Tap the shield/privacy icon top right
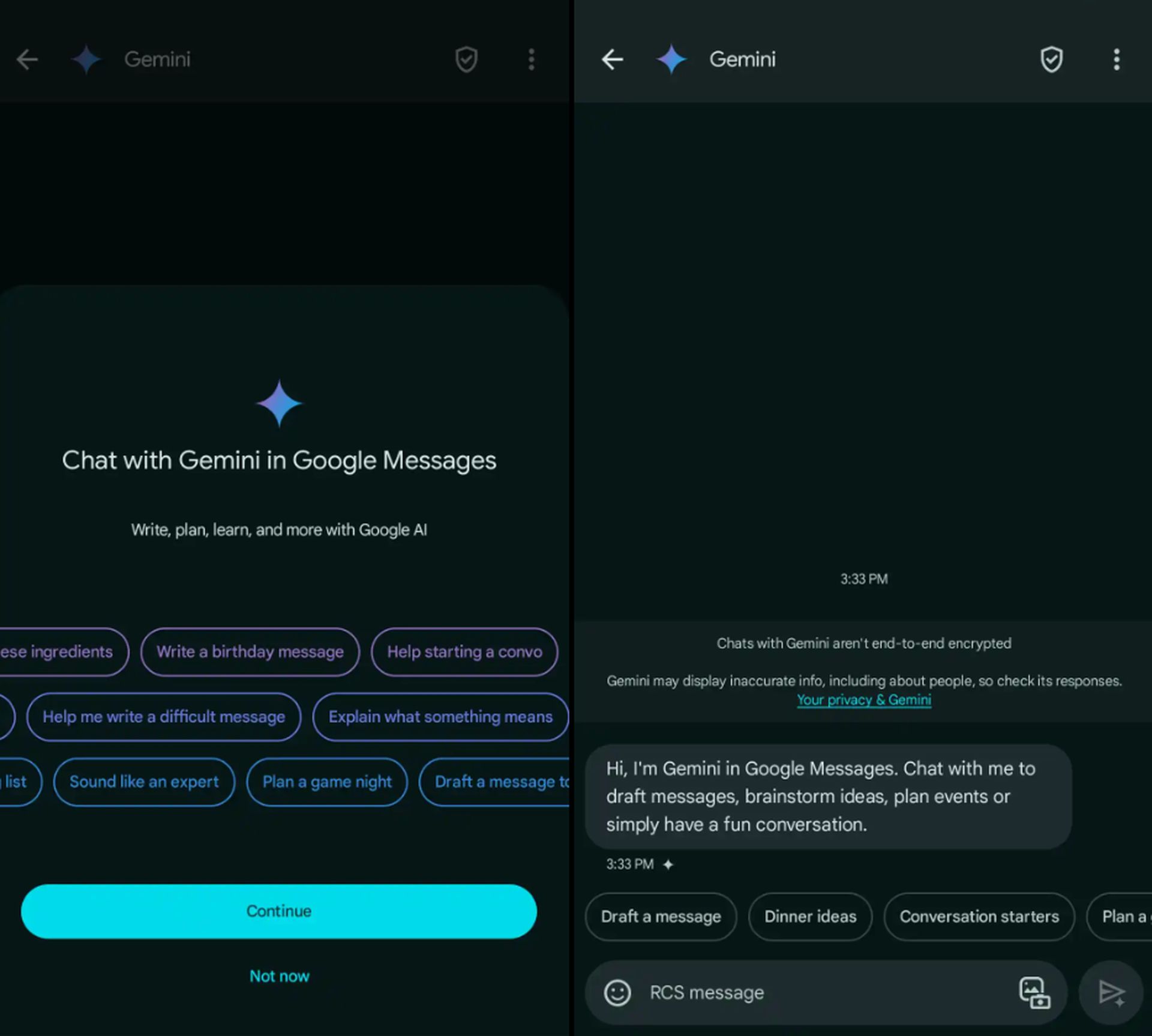The height and width of the screenshot is (1036, 1152). (1052, 58)
